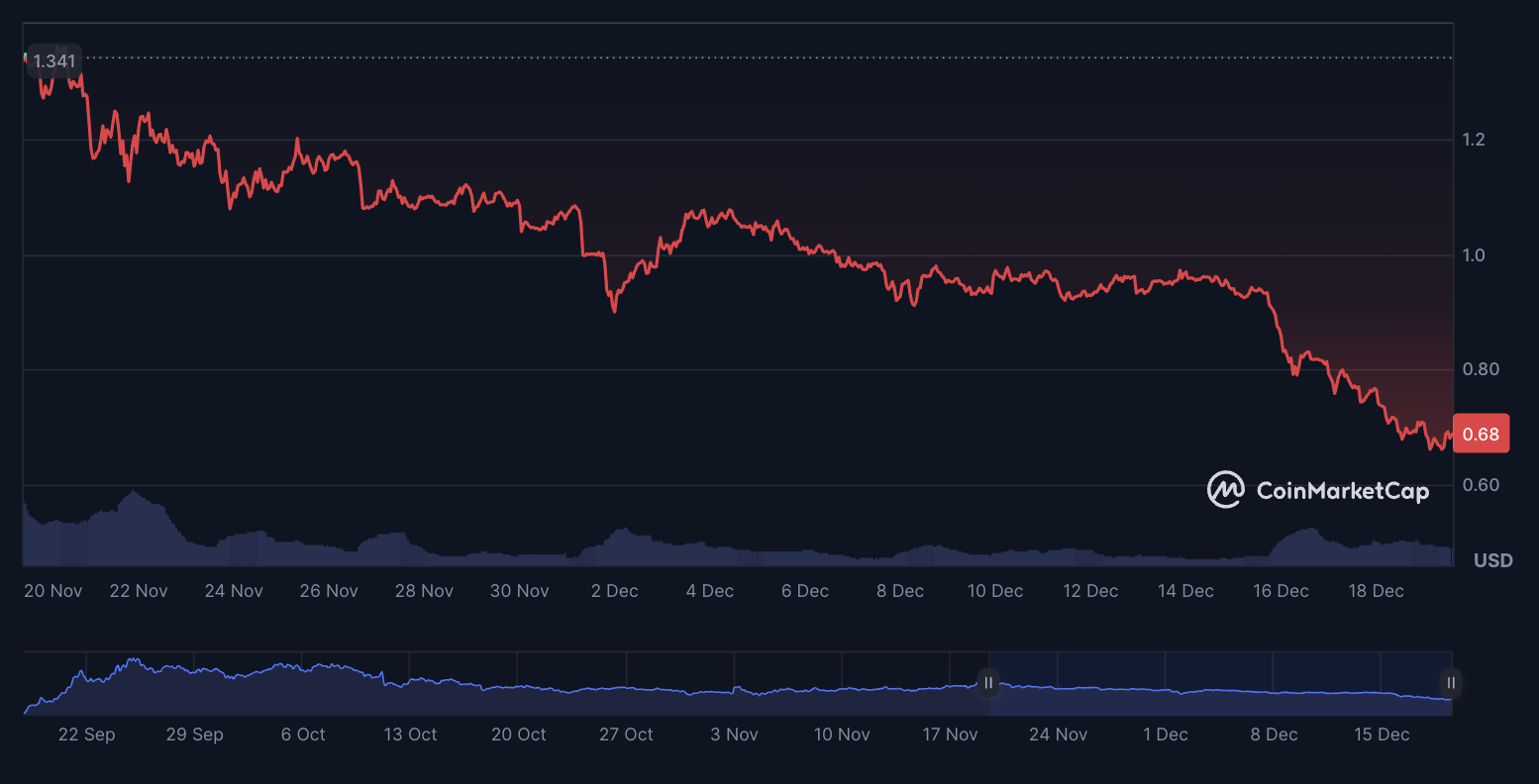Click the 1.2 price axis label
The width and height of the screenshot is (1539, 784).
click(1475, 139)
